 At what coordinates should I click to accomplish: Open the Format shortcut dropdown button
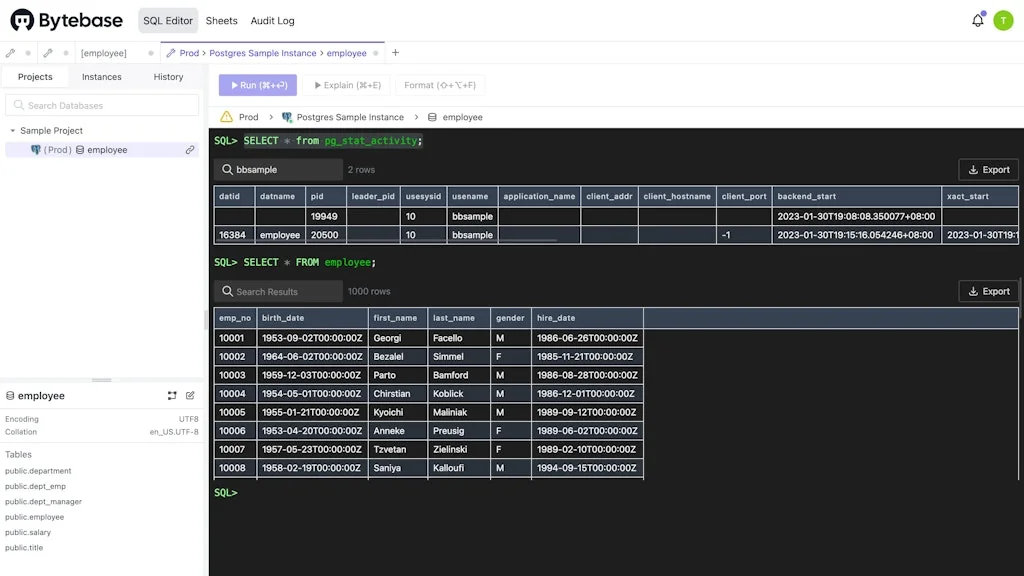(x=440, y=85)
